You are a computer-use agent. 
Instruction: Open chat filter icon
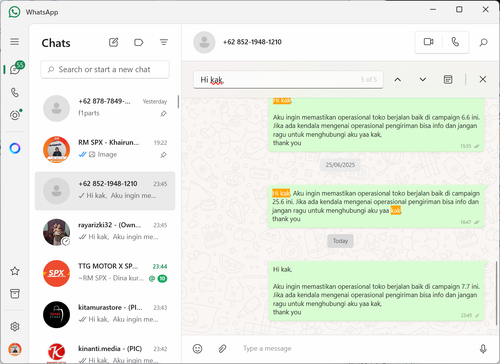pos(163,42)
